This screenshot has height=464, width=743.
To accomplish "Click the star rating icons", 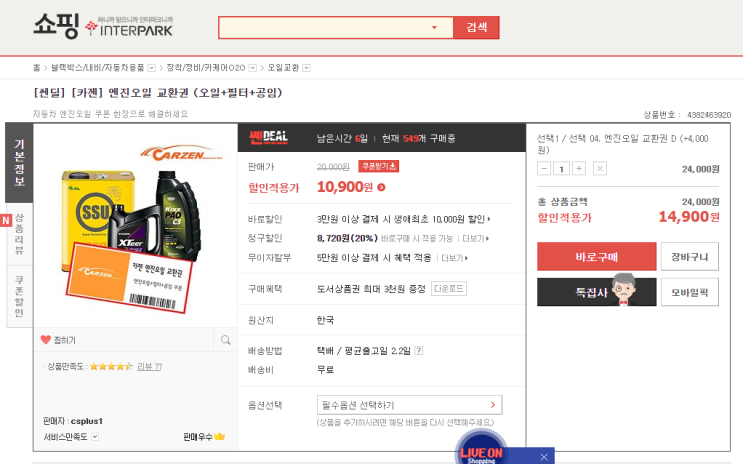I will pyautogui.click(x=111, y=366).
